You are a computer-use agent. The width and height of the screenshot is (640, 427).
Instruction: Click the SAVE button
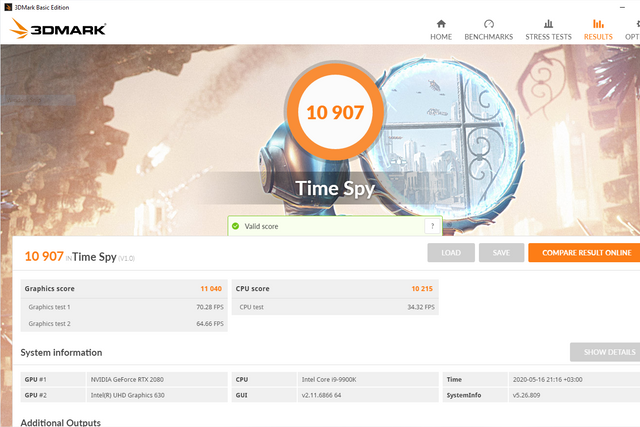501,253
